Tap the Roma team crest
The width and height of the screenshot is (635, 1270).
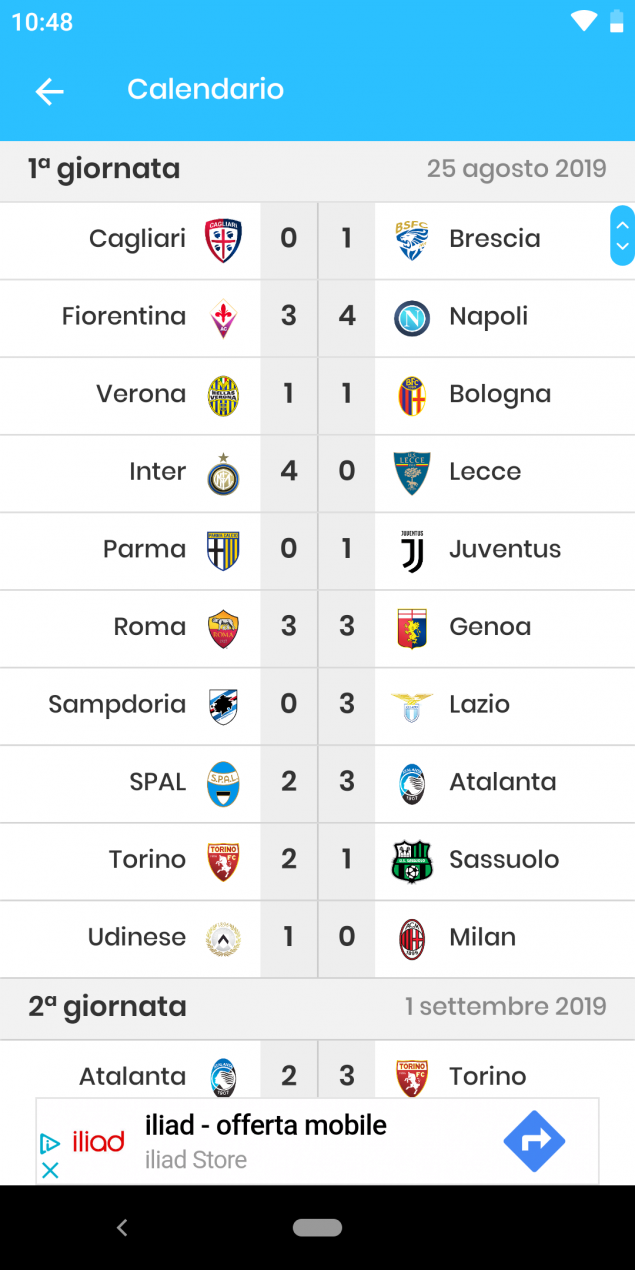click(223, 627)
